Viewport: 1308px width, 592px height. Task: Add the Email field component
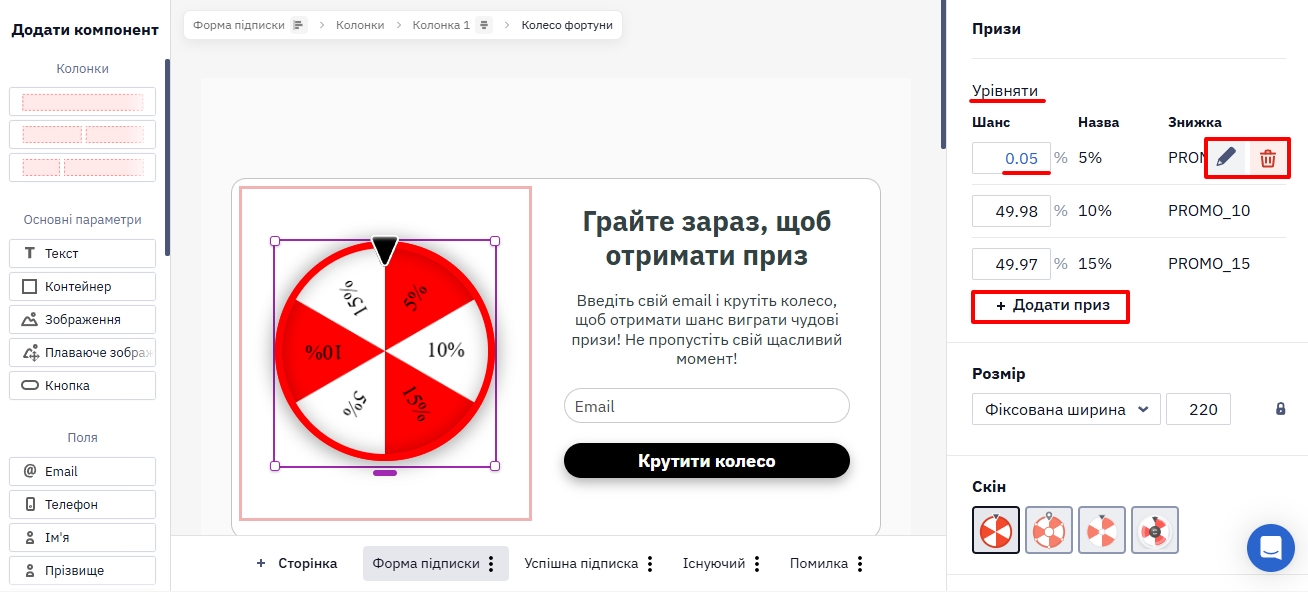[x=83, y=471]
